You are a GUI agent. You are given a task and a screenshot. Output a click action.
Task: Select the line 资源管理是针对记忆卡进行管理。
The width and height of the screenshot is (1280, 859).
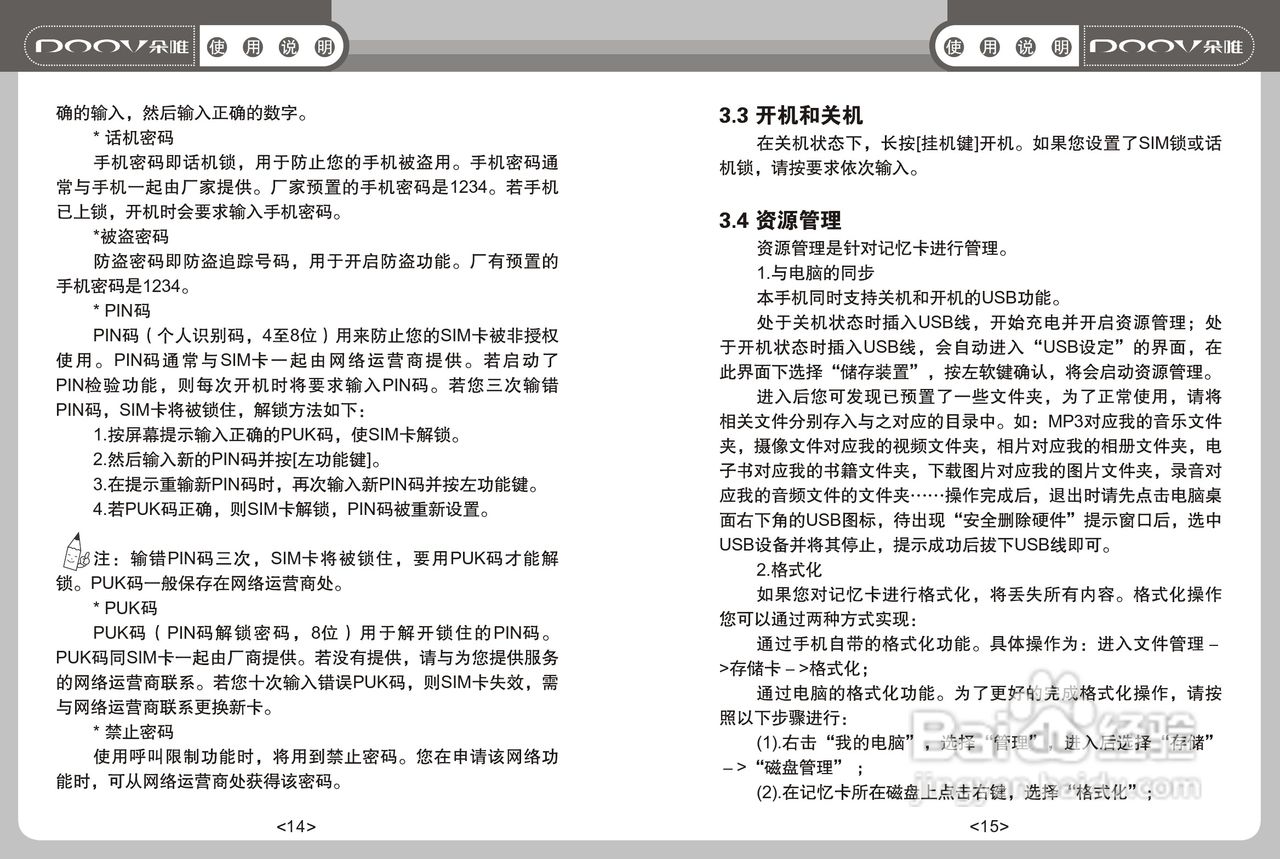883,248
